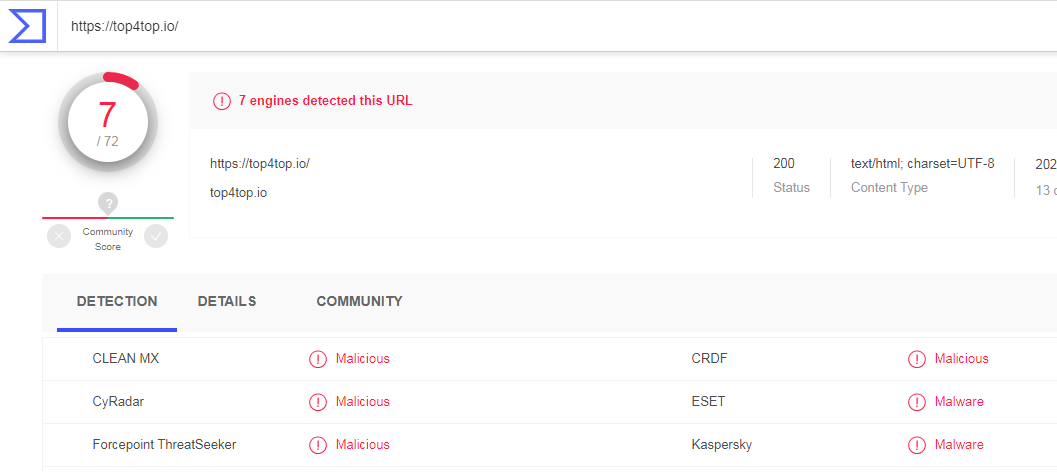The height and width of the screenshot is (472, 1057).
Task: Click the alert icon beside '7 engines detected'
Action: click(221, 101)
